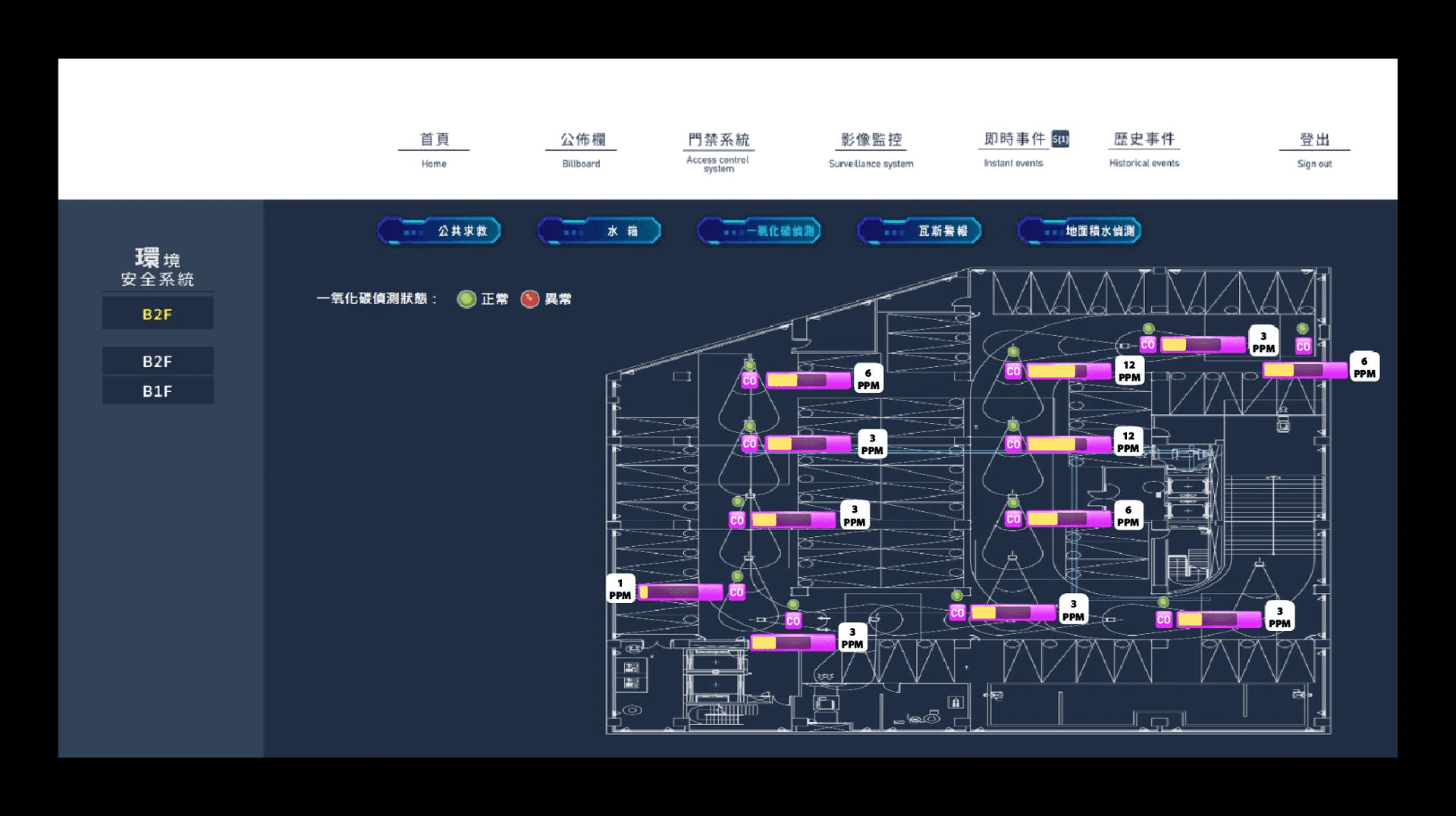Screen dimensions: 1456x816
Task: Open the highlighted yellow B2F floor selector
Action: [x=158, y=314]
